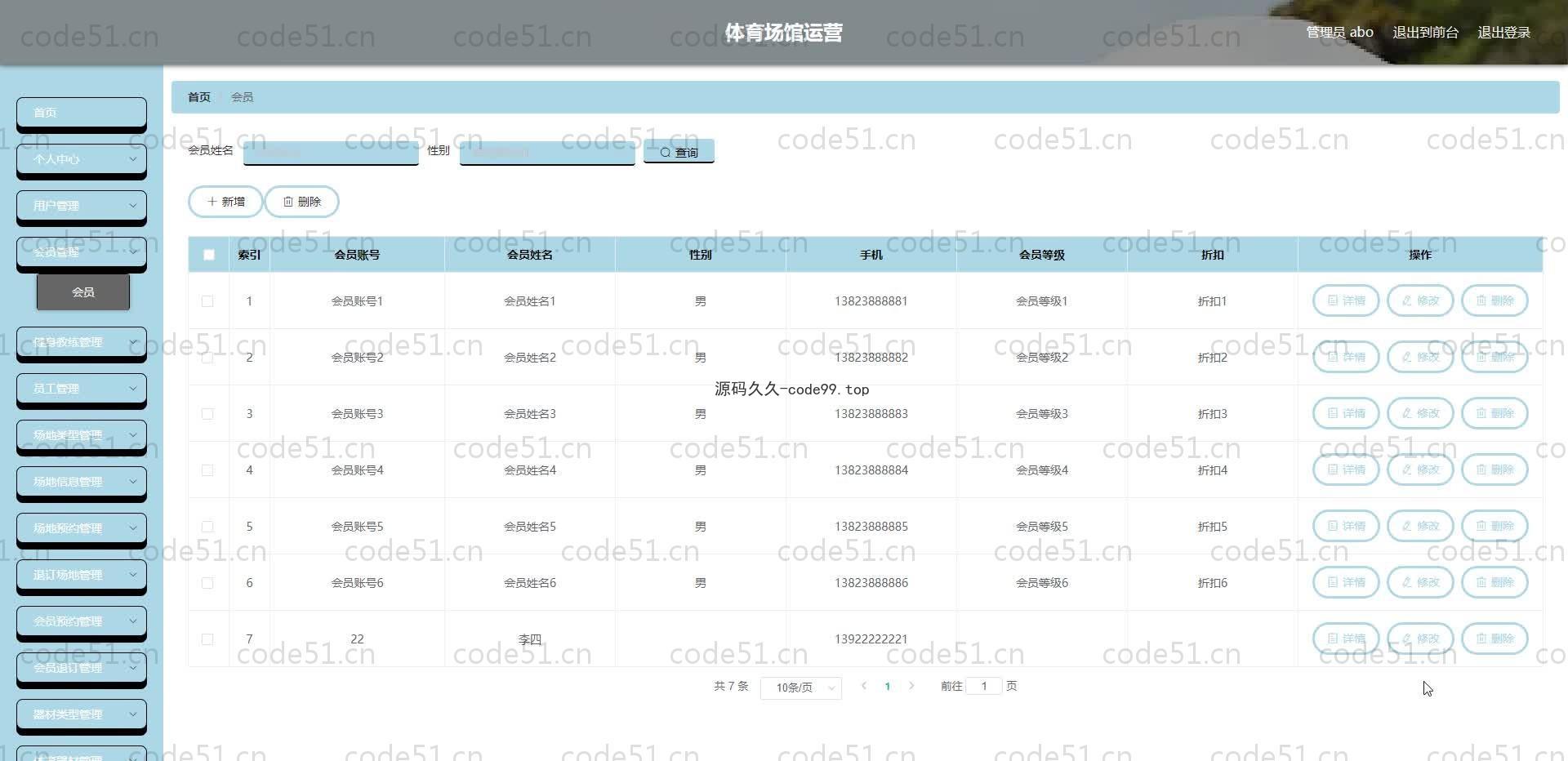
Task: Edit row 会员账号2 via 修改
Action: pos(1420,357)
